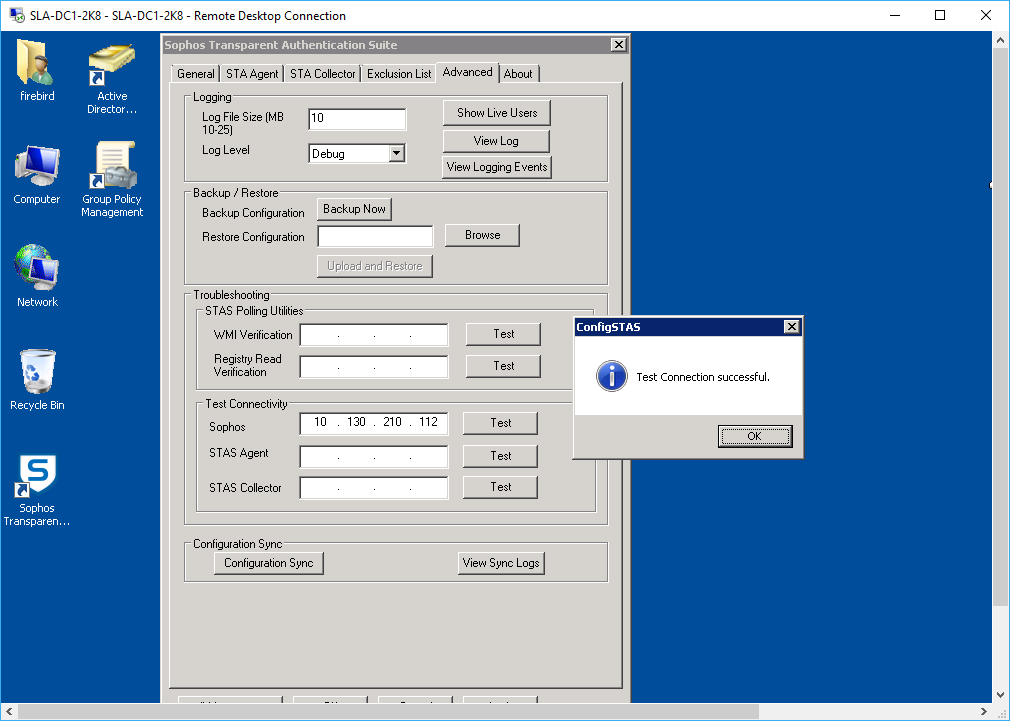Expand the Log Level dropdown
Screen dimensions: 1010x721
pyautogui.click(x=397, y=153)
